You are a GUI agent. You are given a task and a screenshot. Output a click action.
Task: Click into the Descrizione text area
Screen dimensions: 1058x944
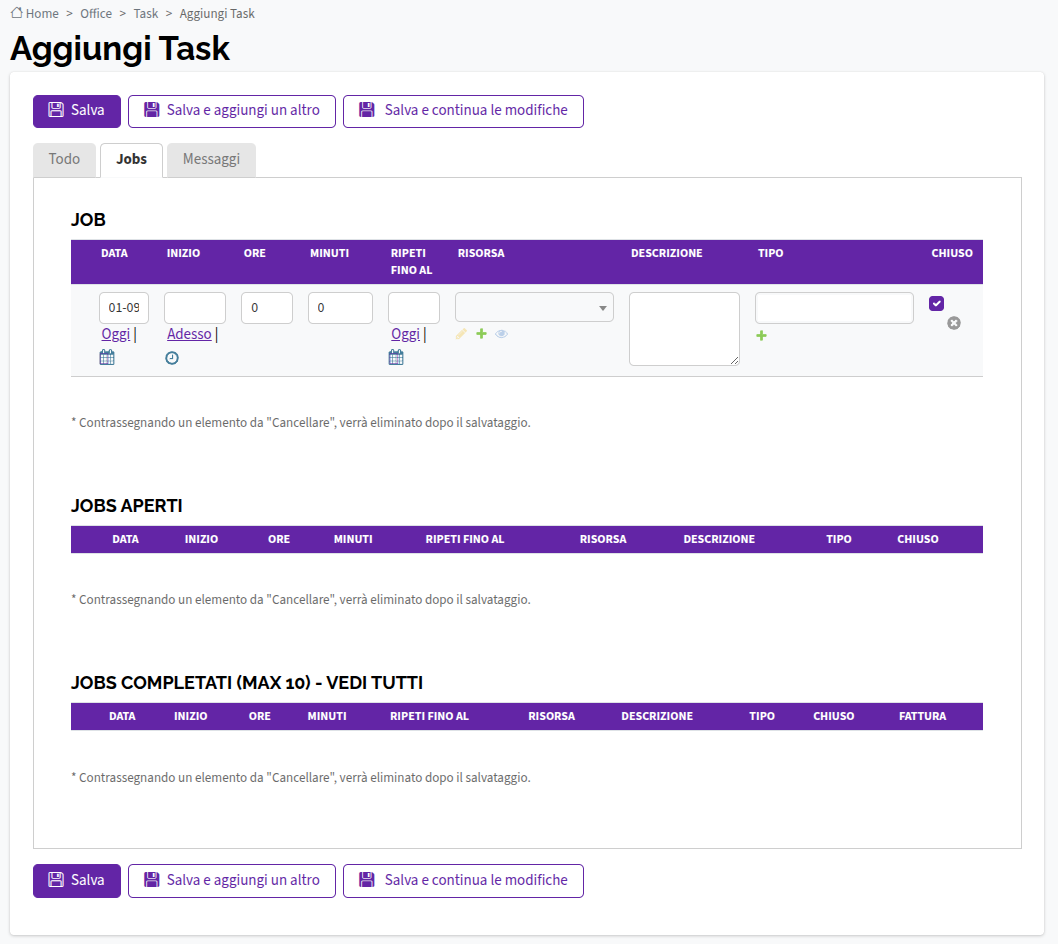(685, 329)
